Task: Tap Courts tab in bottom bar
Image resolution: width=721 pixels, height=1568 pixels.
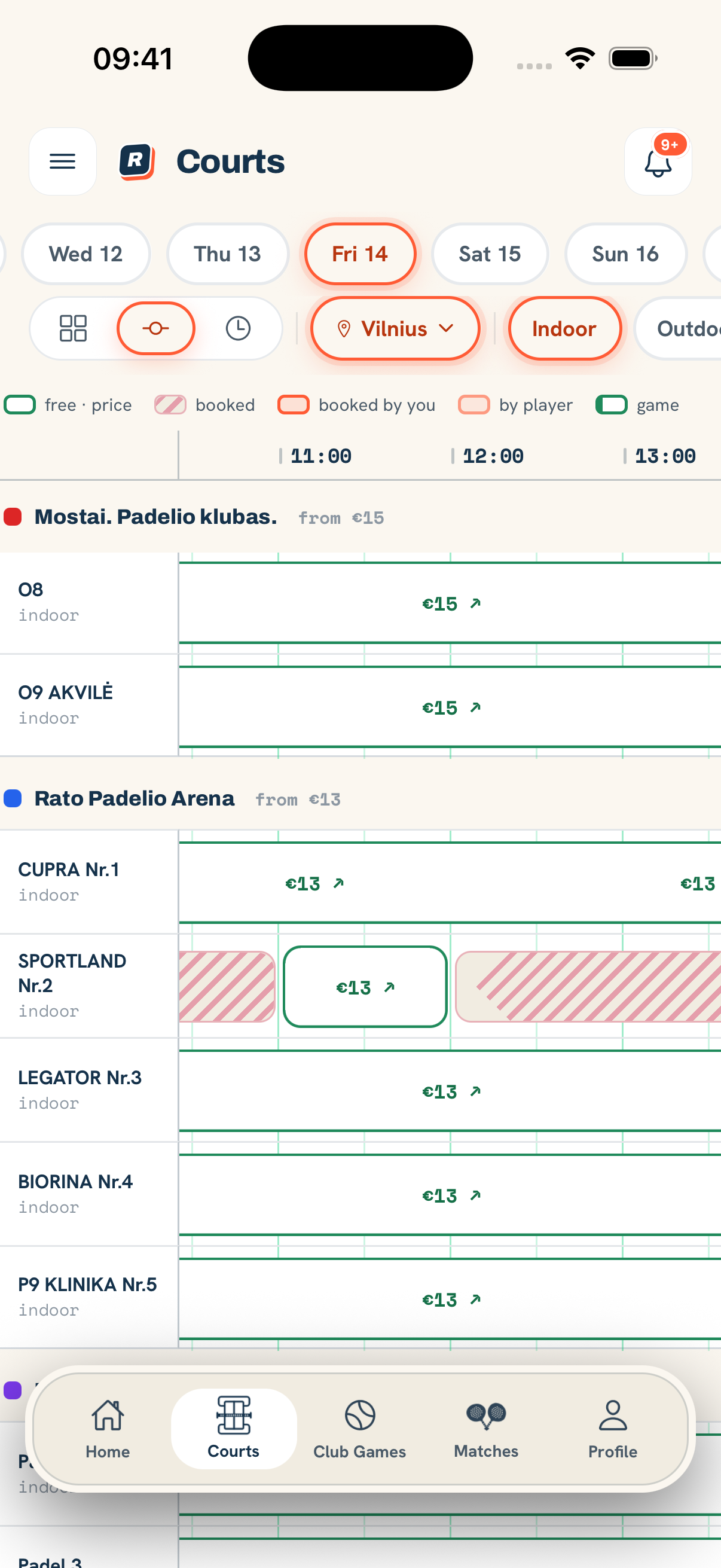Action: pos(234,1428)
